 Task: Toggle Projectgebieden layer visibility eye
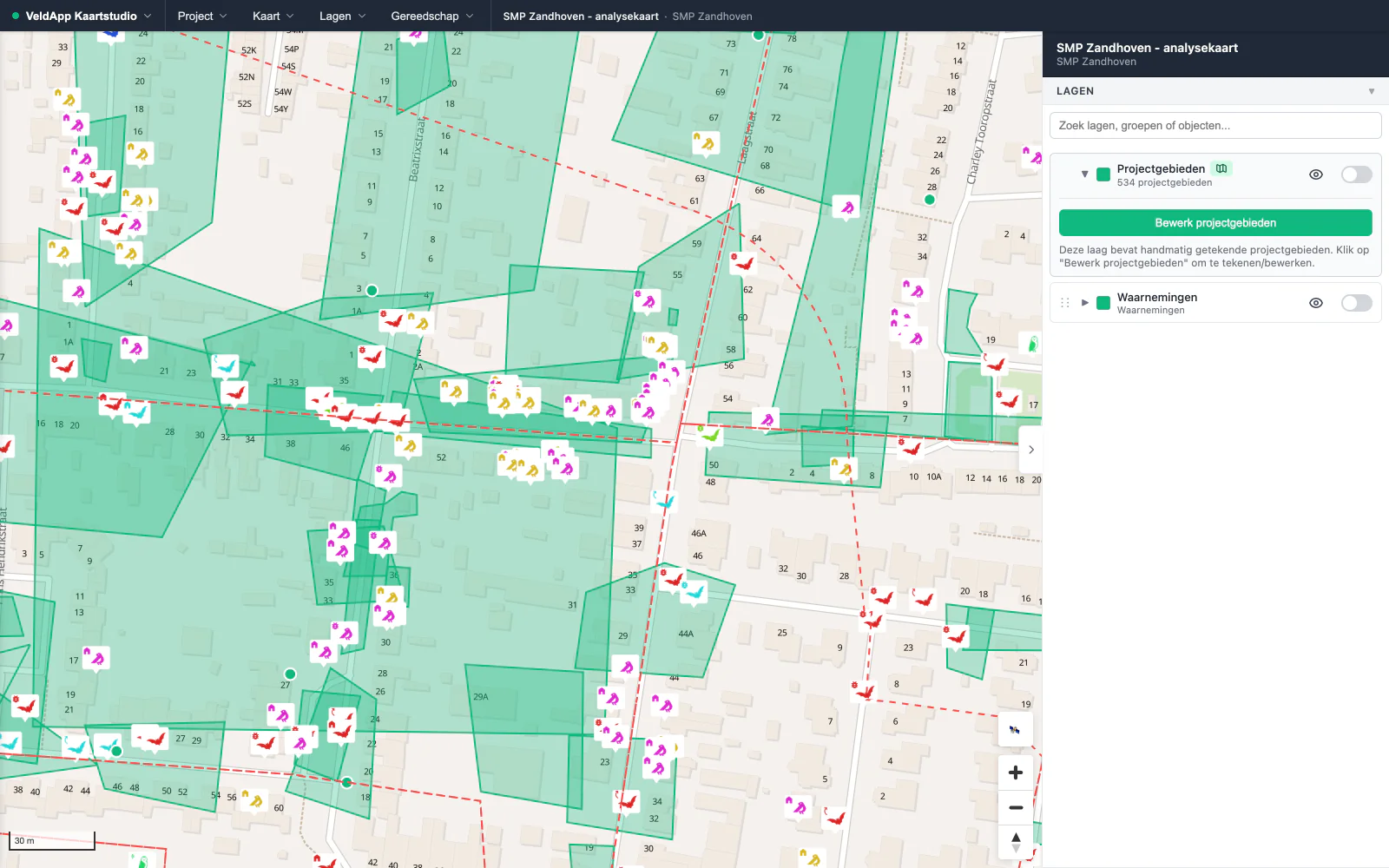click(x=1316, y=174)
